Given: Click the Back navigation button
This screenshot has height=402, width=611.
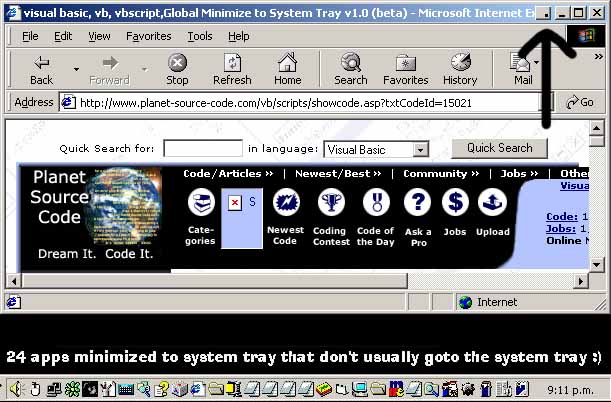Looking at the screenshot, I should 41,69.
